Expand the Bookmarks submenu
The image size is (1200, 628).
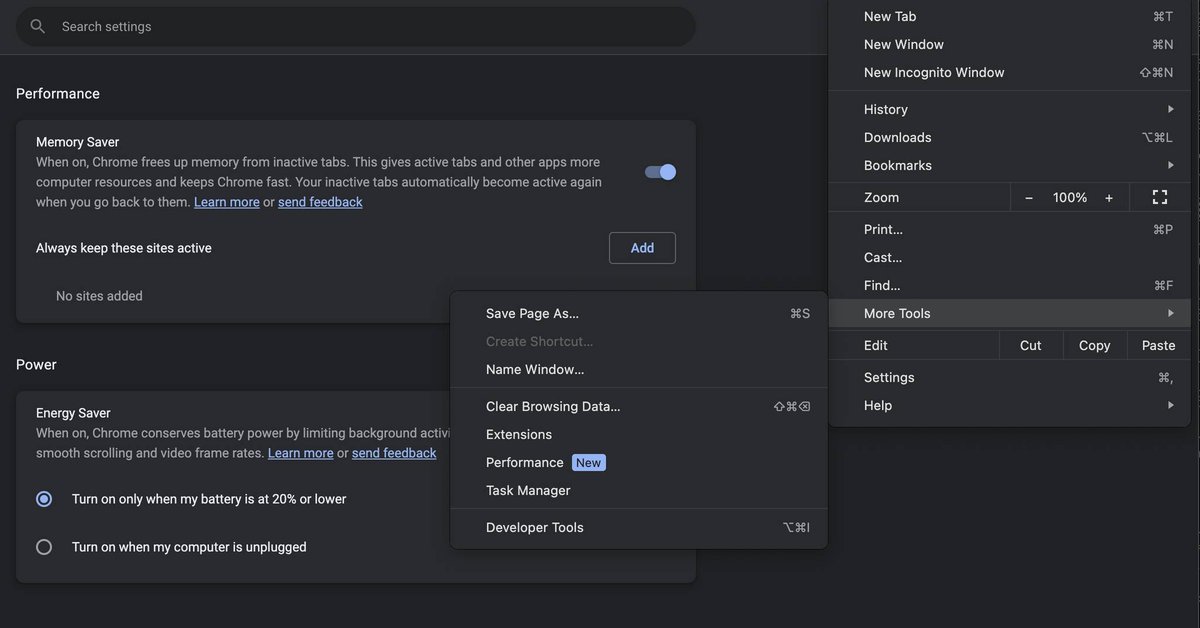pyautogui.click(x=1170, y=164)
